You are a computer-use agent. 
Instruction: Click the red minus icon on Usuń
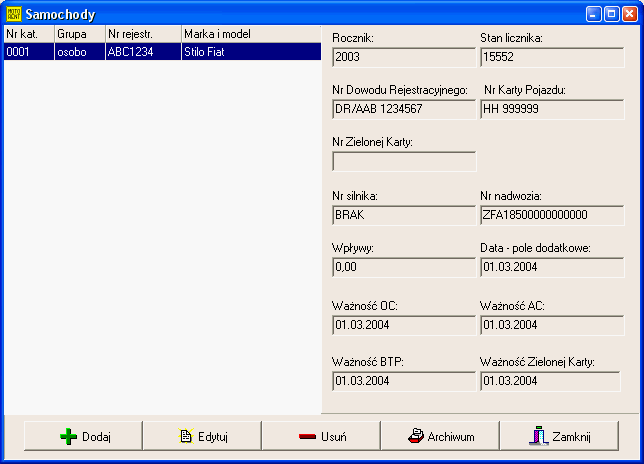coord(308,437)
